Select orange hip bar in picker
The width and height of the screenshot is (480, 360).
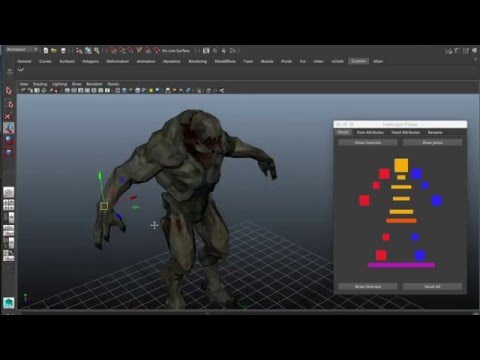point(401,221)
